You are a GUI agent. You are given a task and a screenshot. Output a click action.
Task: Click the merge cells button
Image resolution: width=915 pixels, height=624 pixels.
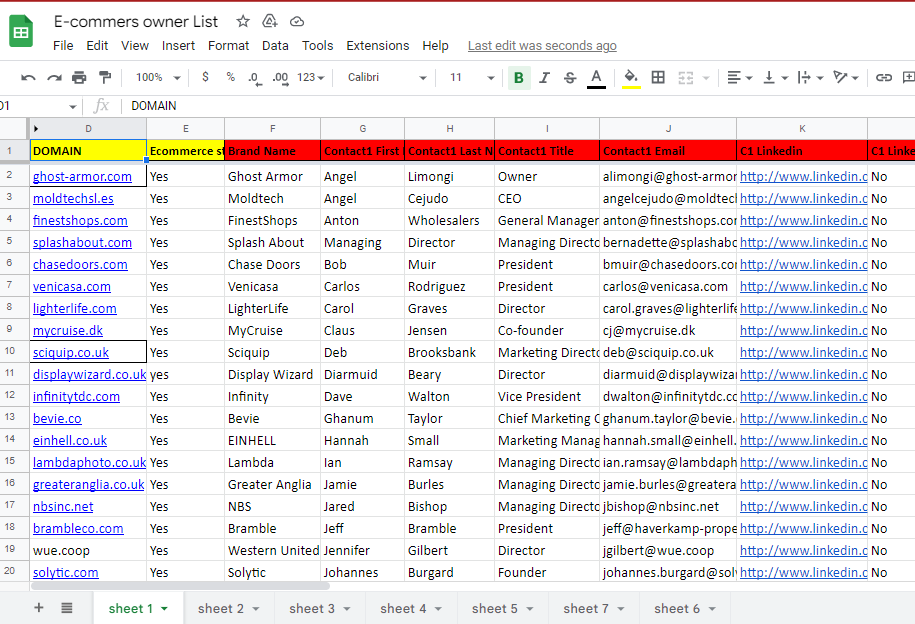pyautogui.click(x=686, y=78)
